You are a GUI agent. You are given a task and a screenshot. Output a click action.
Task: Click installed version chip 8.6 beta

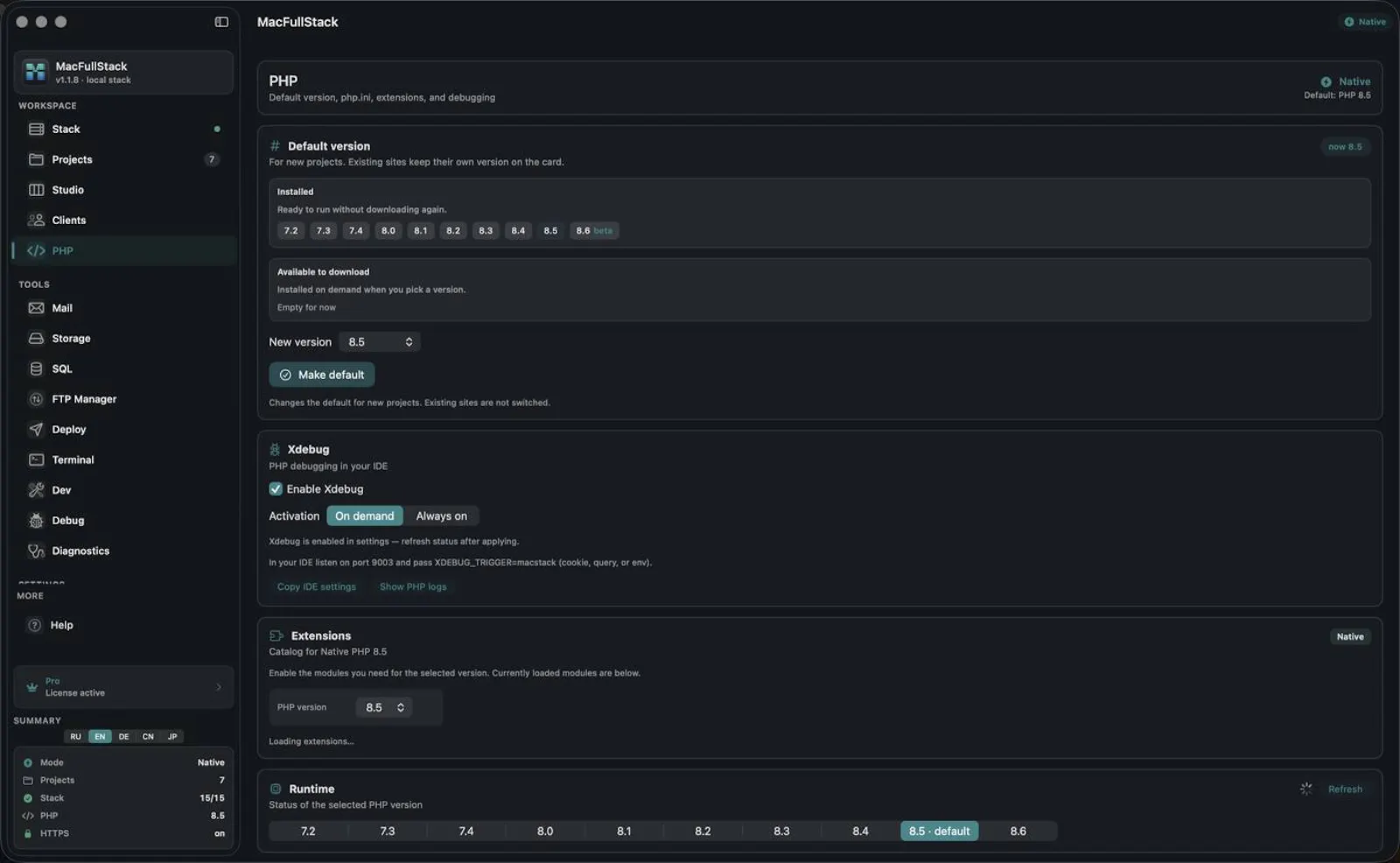(x=594, y=230)
